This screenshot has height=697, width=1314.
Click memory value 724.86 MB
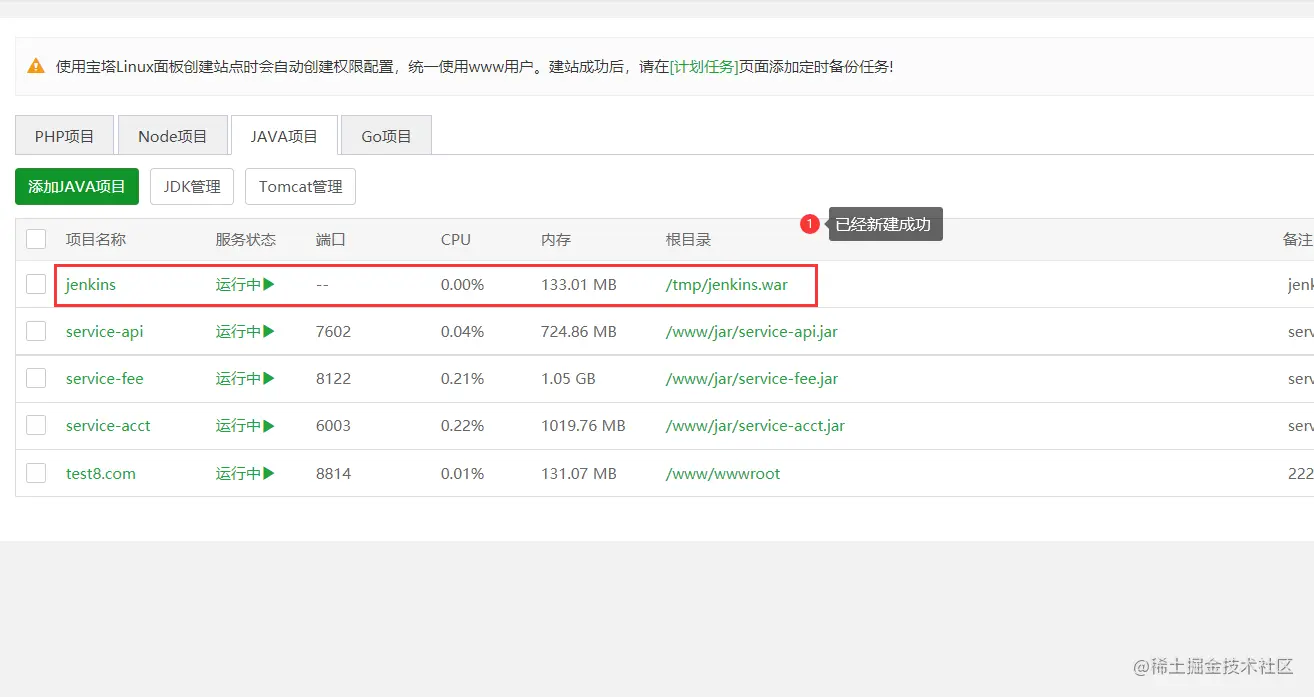coord(579,331)
